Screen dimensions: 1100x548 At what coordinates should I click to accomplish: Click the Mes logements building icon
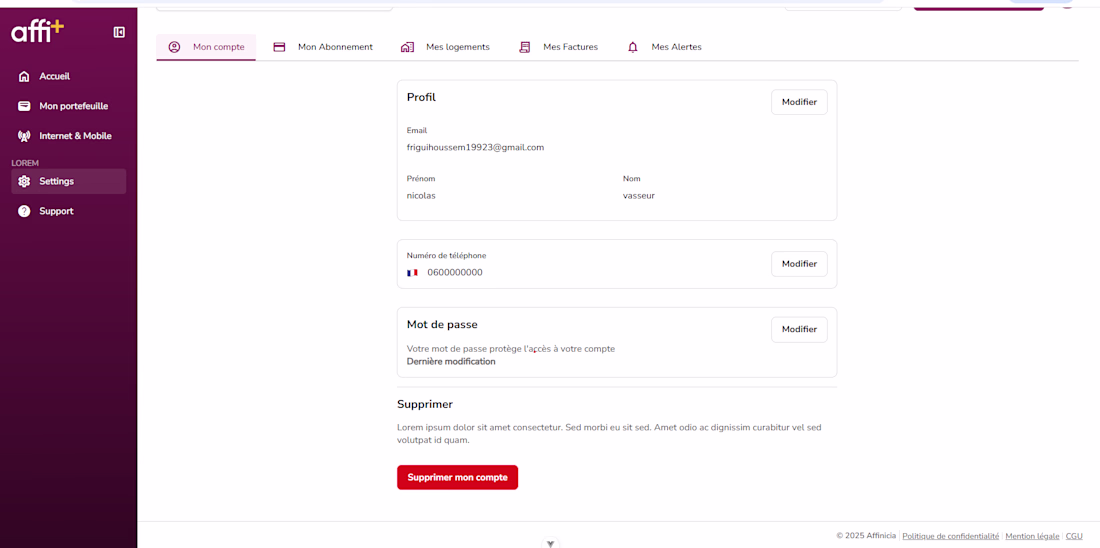[407, 47]
